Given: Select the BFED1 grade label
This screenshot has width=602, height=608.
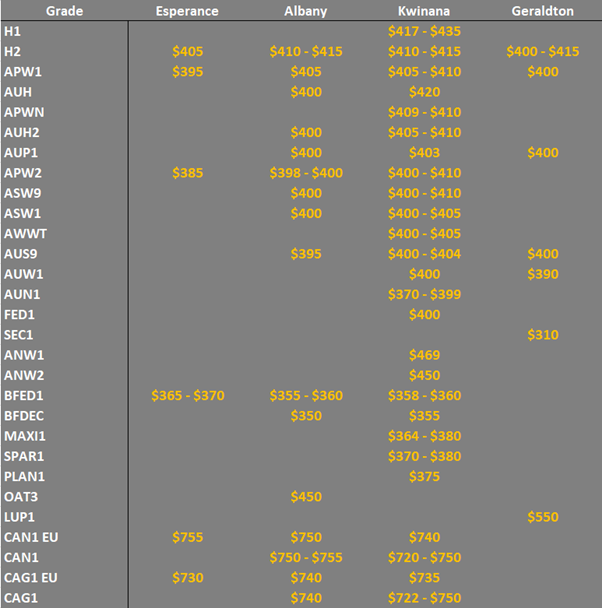Looking at the screenshot, I should 24,395.
